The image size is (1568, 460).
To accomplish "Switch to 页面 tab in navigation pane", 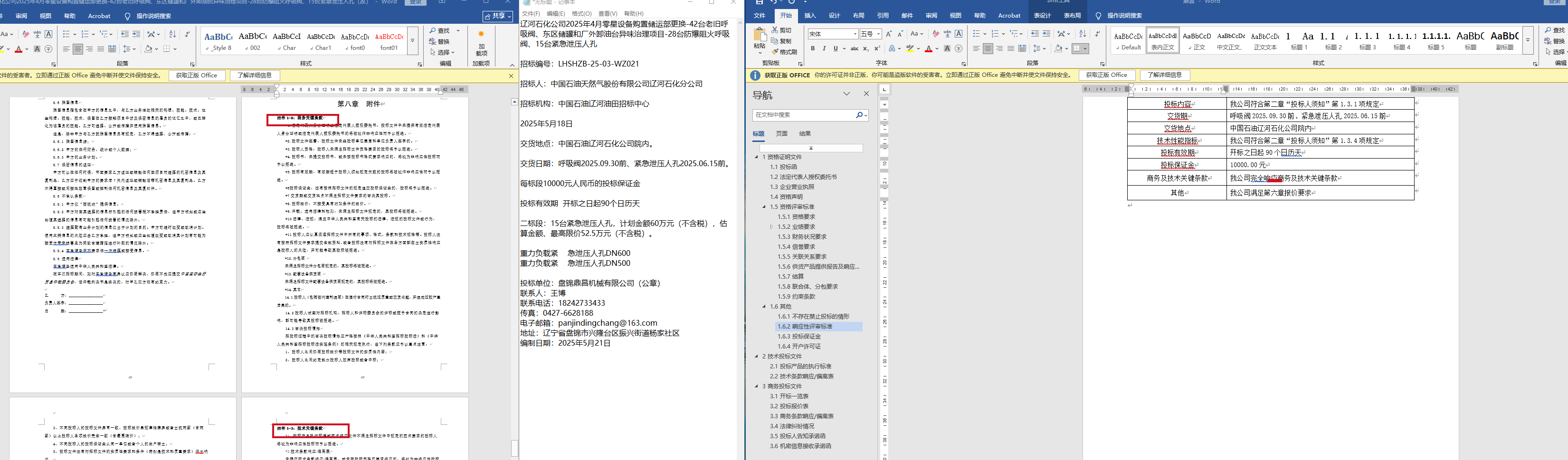I will coord(781,134).
